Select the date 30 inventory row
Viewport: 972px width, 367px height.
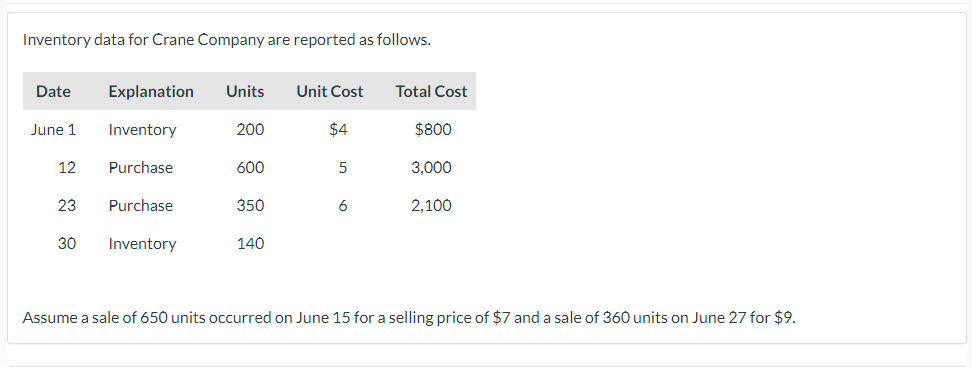[x=249, y=244]
